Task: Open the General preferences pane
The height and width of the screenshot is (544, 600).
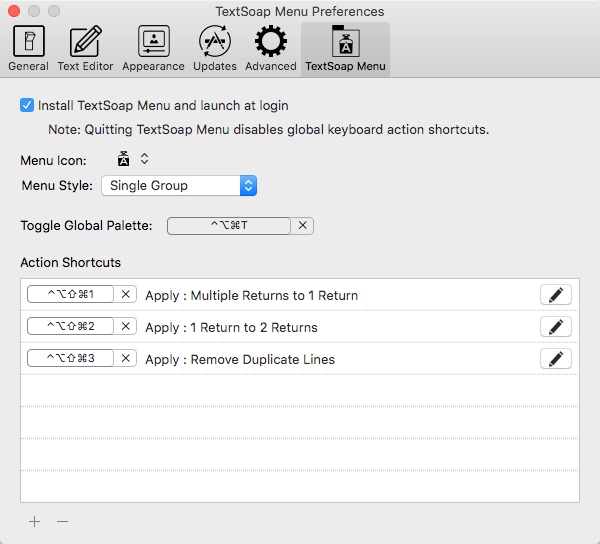Action: [x=28, y=48]
